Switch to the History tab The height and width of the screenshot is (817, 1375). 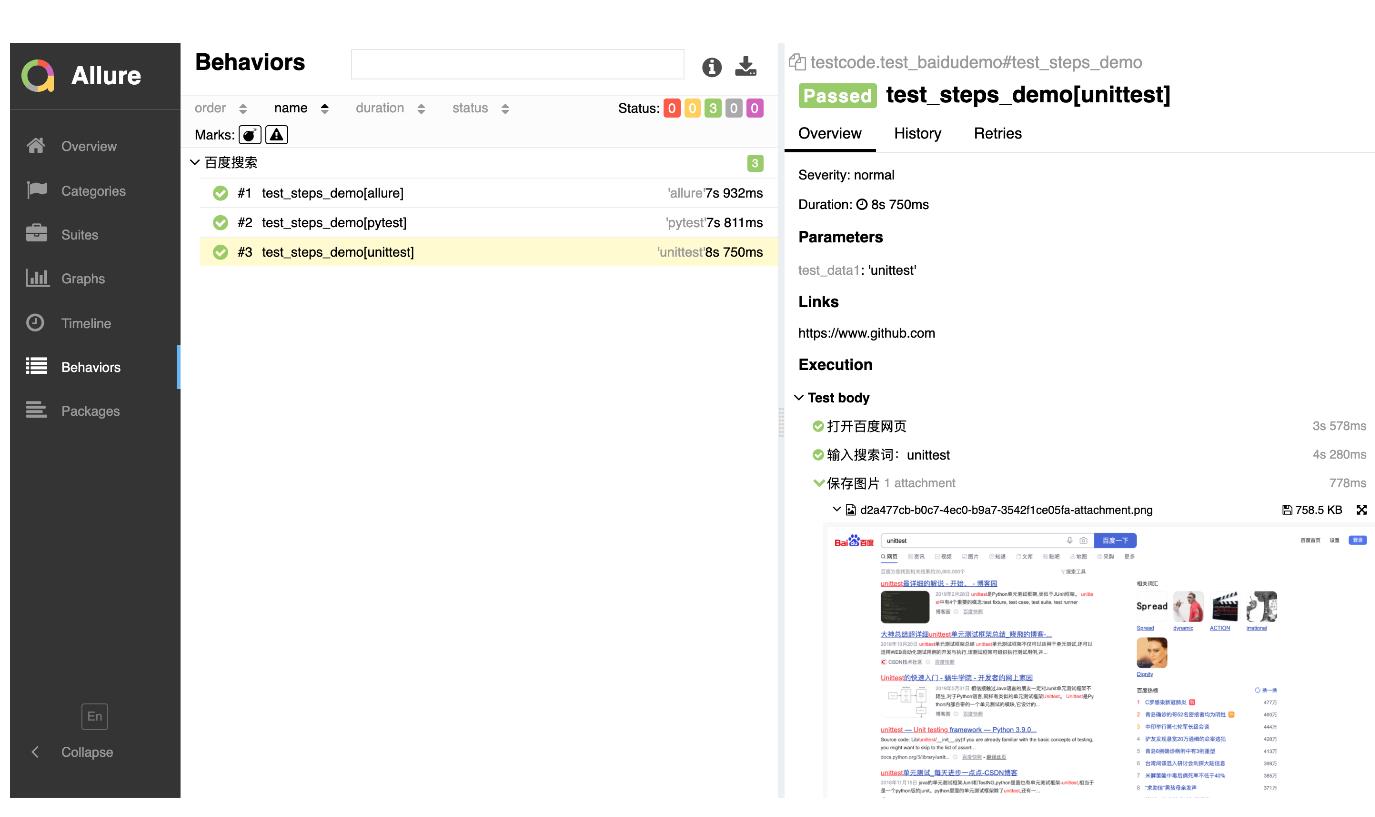tap(917, 133)
